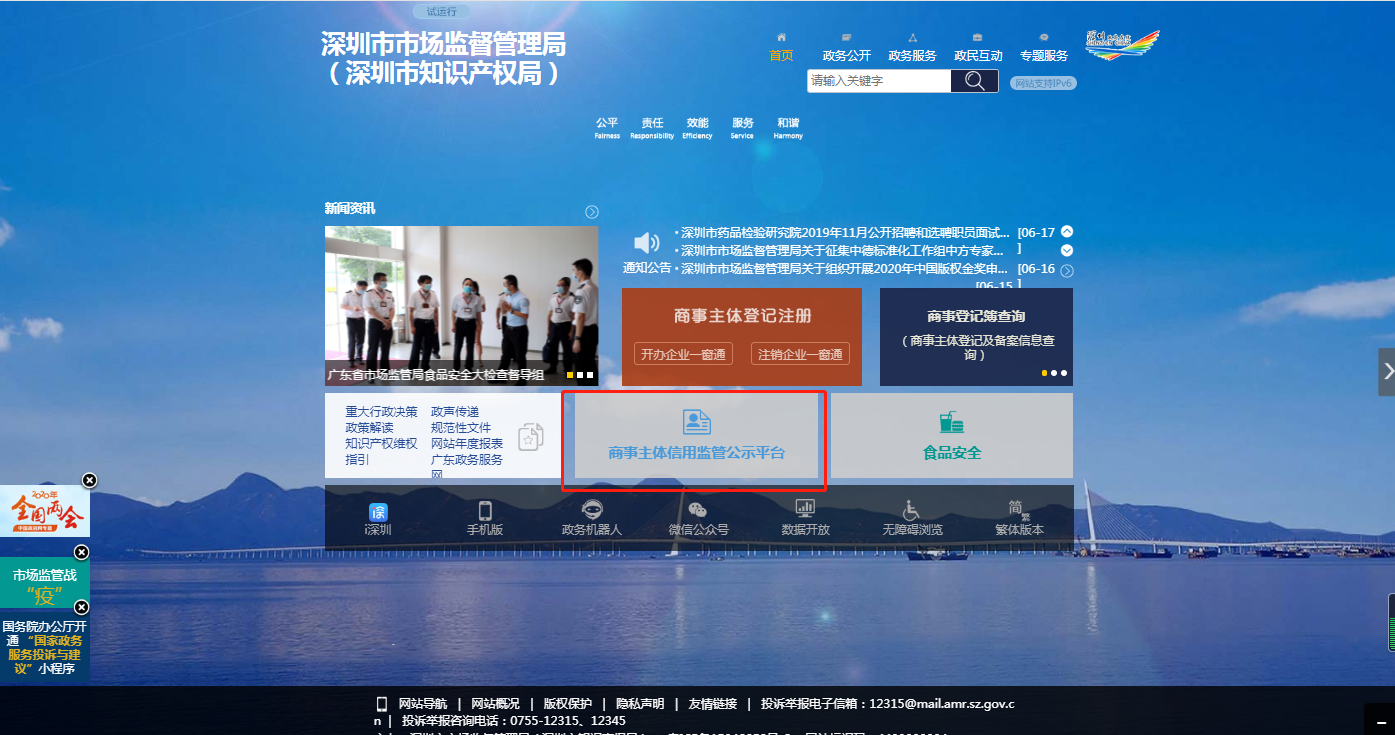Open the 网站年度报表 link

point(467,444)
